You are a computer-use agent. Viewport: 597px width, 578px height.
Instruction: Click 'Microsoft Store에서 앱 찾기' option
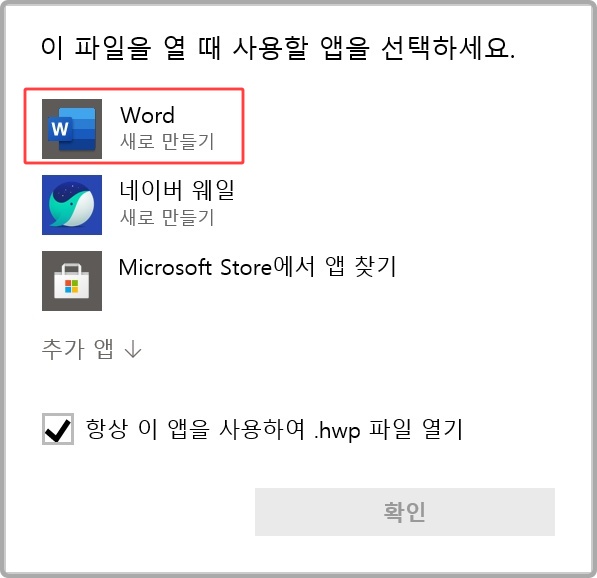tap(258, 267)
